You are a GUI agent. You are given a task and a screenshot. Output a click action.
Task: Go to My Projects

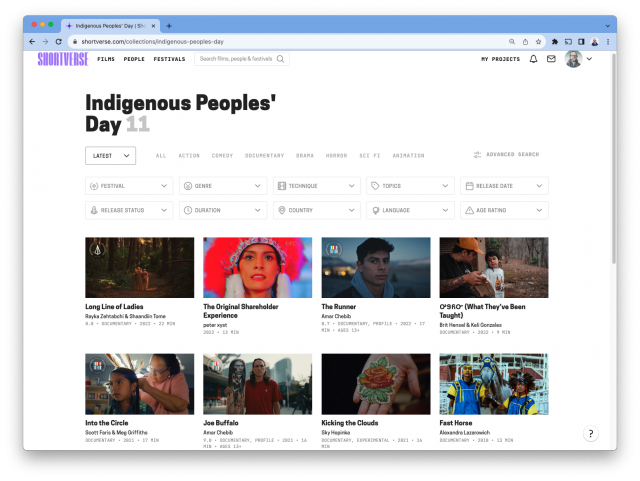(501, 59)
